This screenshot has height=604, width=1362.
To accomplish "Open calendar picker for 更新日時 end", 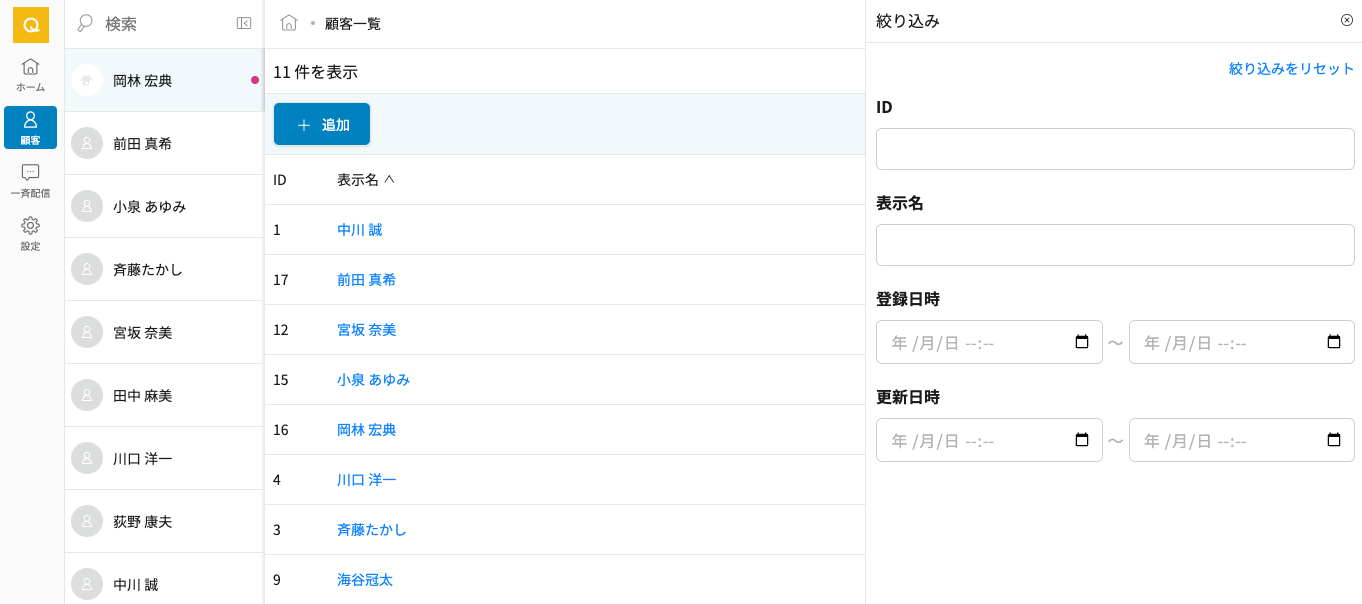I will (x=1333, y=440).
